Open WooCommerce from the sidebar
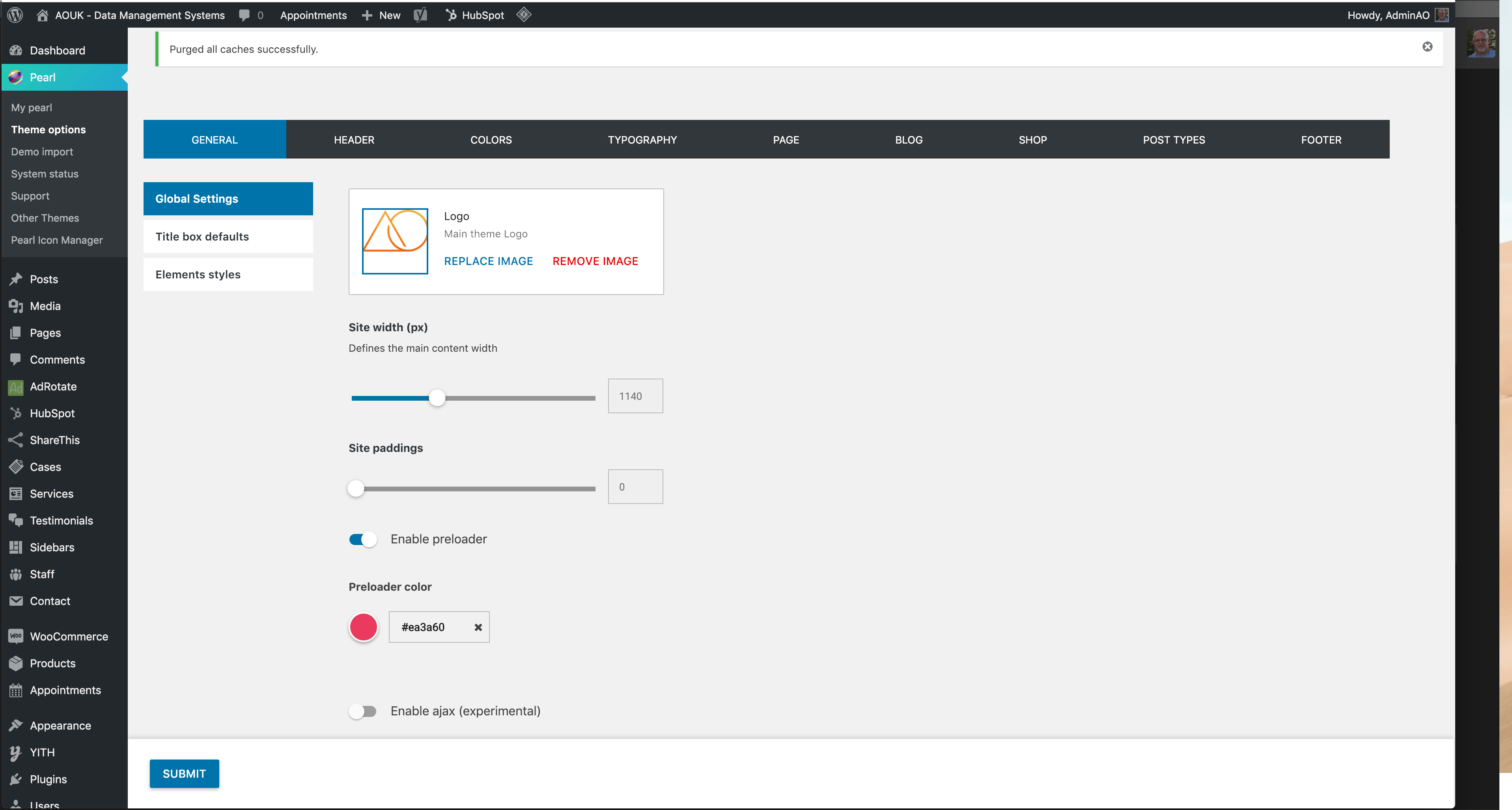 (69, 636)
